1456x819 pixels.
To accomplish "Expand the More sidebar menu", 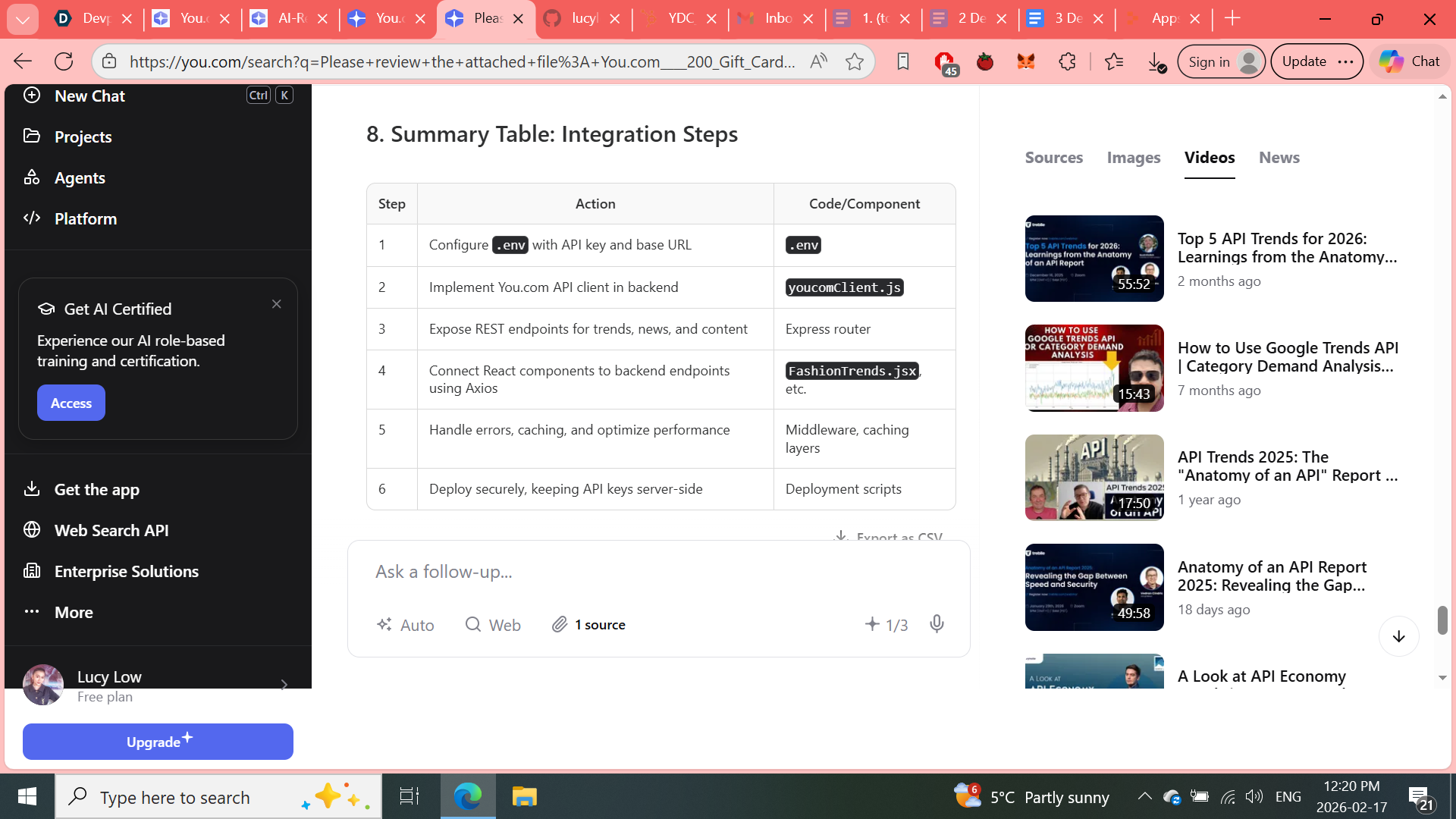I will [73, 612].
